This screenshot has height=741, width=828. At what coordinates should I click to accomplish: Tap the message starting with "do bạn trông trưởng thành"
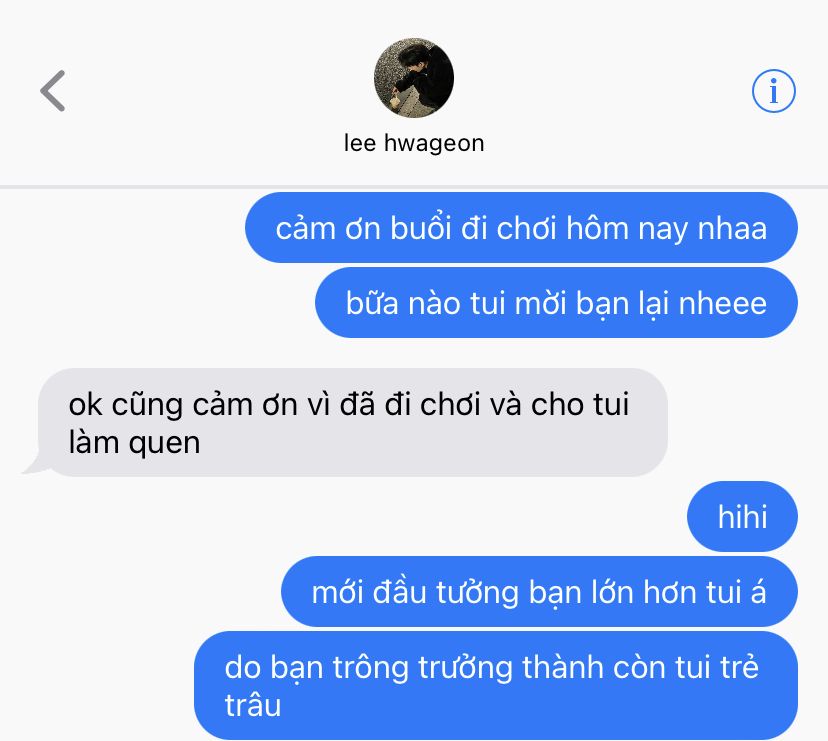click(496, 686)
